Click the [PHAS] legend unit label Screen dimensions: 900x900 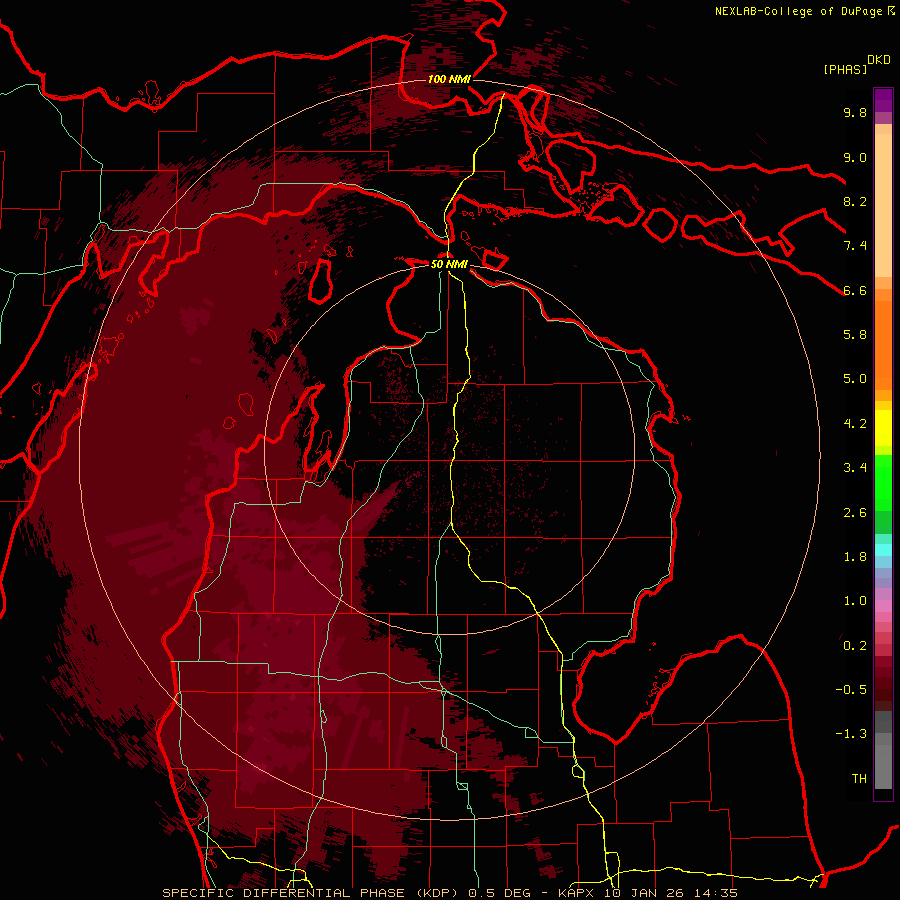pyautogui.click(x=845, y=69)
